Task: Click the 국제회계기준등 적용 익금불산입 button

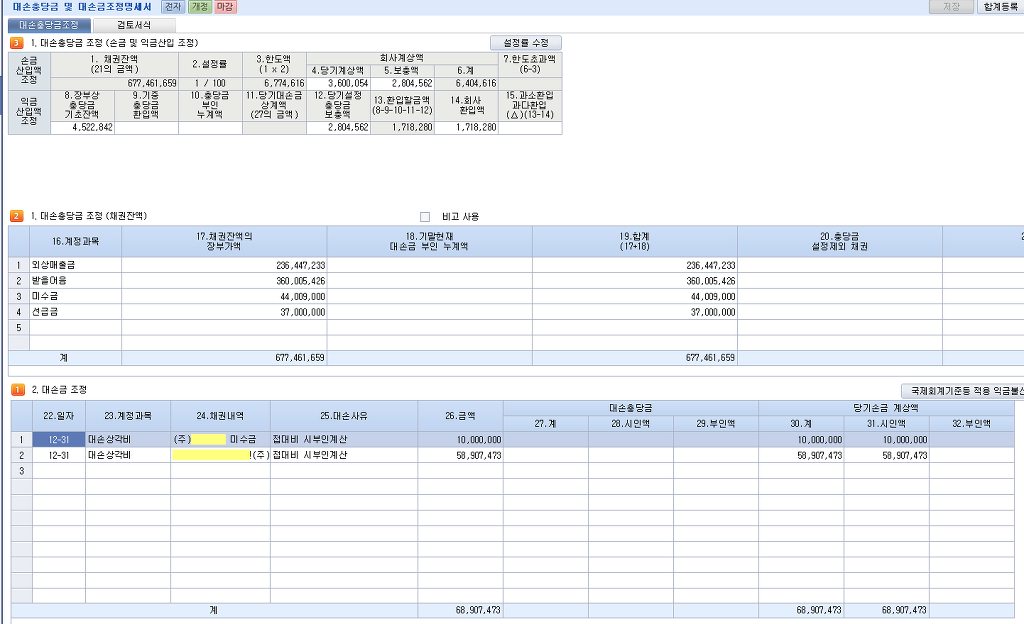Action: [962, 390]
